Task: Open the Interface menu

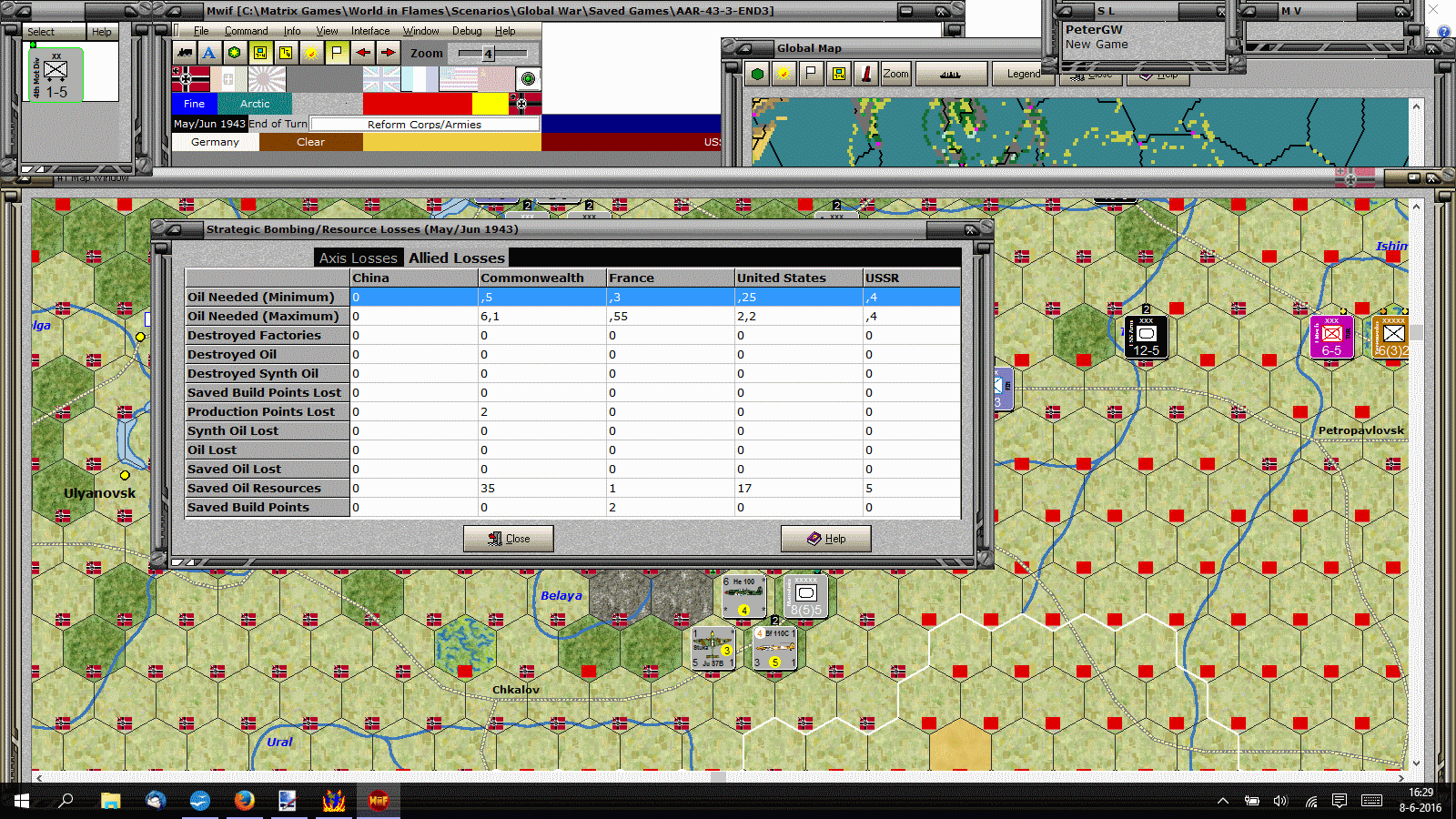Action: pyautogui.click(x=370, y=31)
